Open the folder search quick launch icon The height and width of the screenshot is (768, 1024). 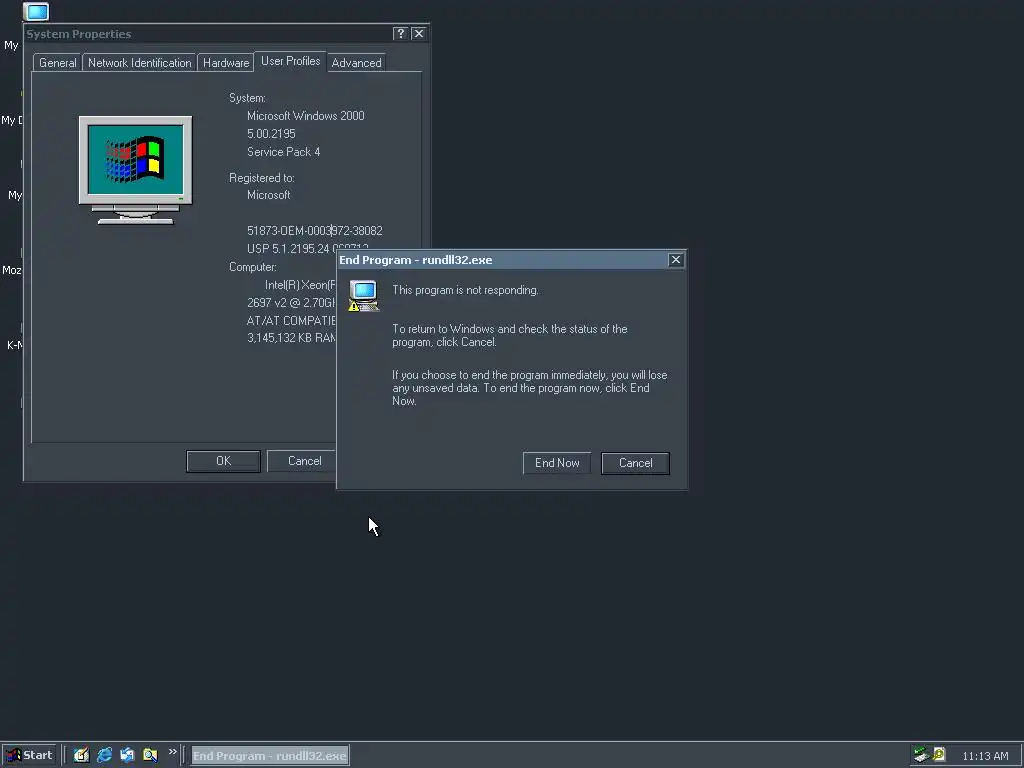click(150, 755)
